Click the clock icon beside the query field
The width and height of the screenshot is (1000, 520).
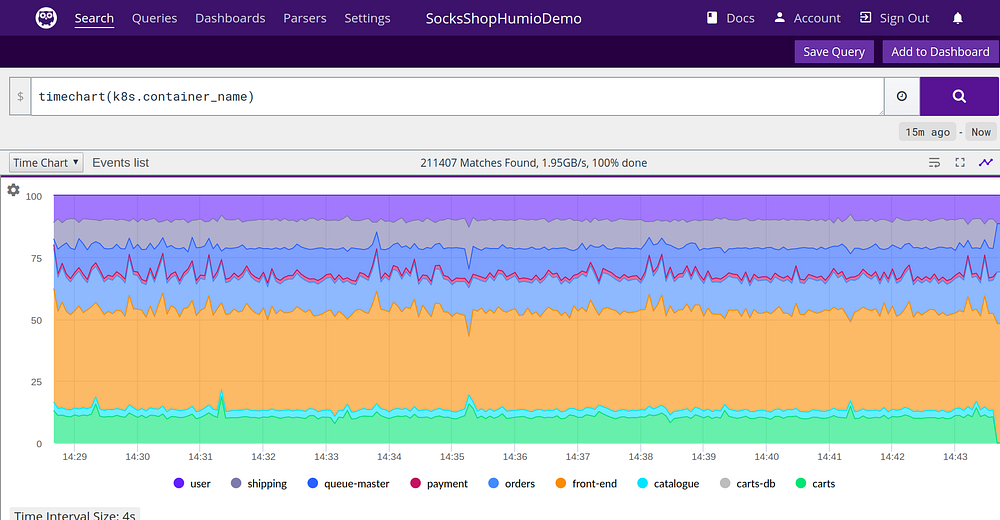click(901, 96)
